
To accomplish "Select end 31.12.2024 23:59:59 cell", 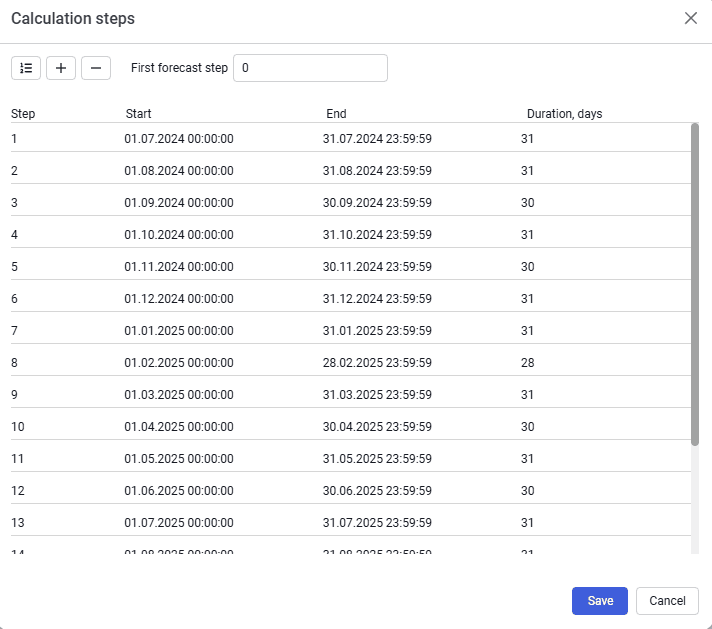I will point(377,299).
